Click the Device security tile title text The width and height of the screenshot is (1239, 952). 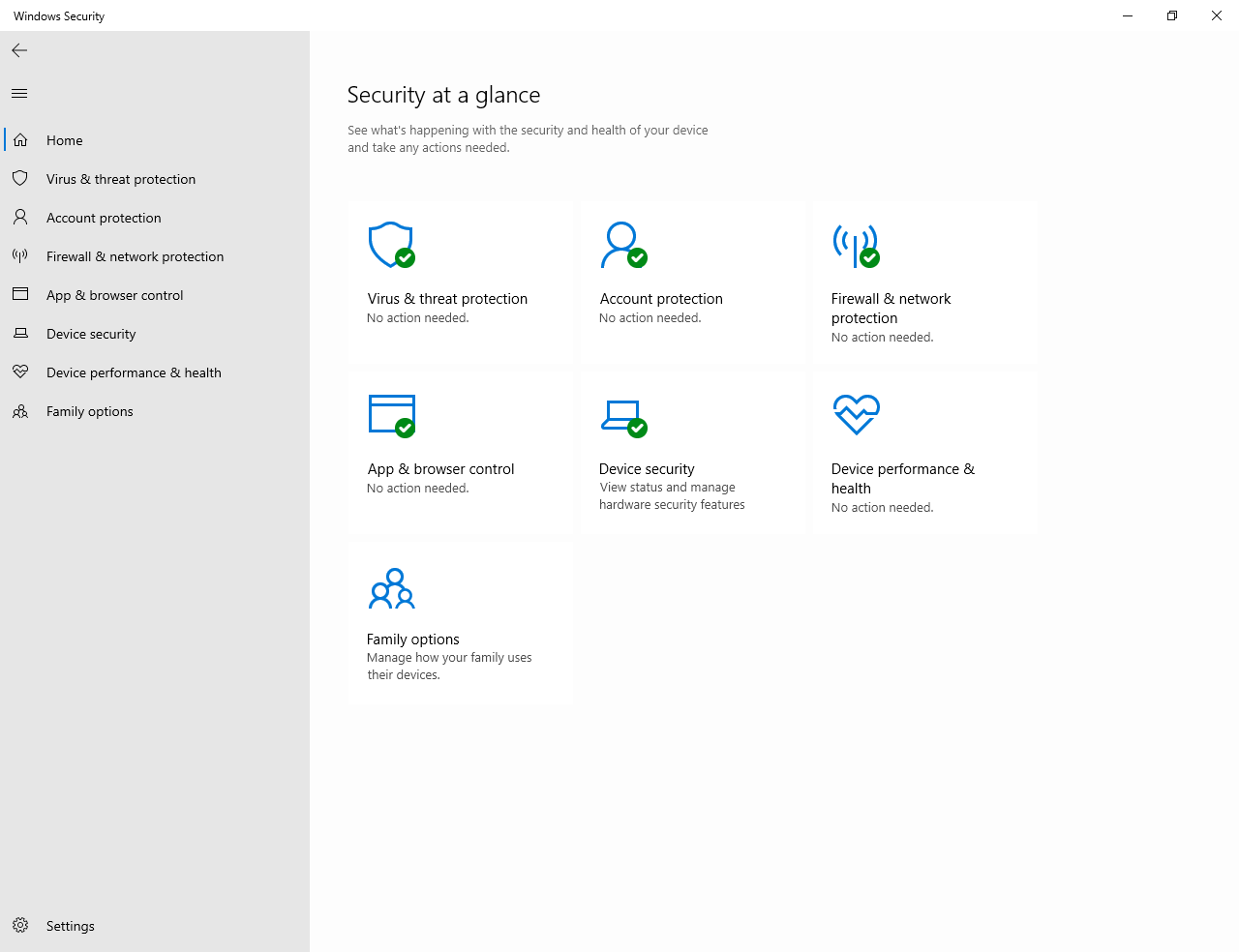coord(647,469)
